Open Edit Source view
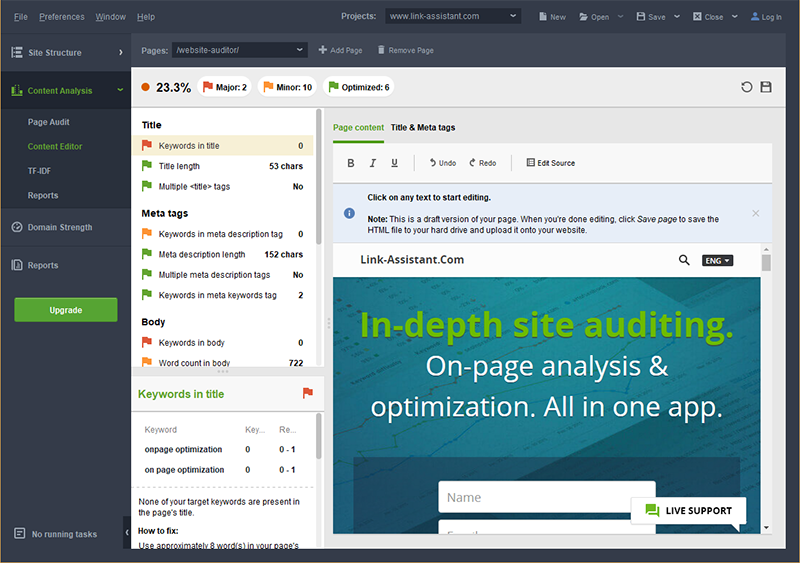This screenshot has height=563, width=800. [551, 163]
